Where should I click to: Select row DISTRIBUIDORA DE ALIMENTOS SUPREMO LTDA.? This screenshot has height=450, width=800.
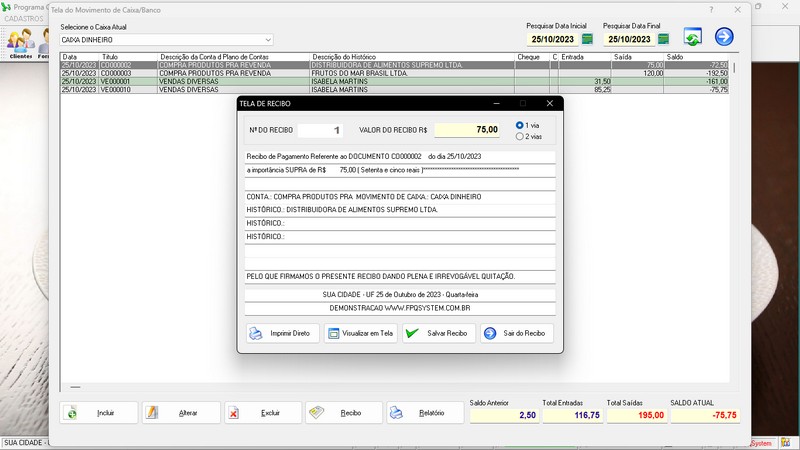pyautogui.click(x=394, y=65)
